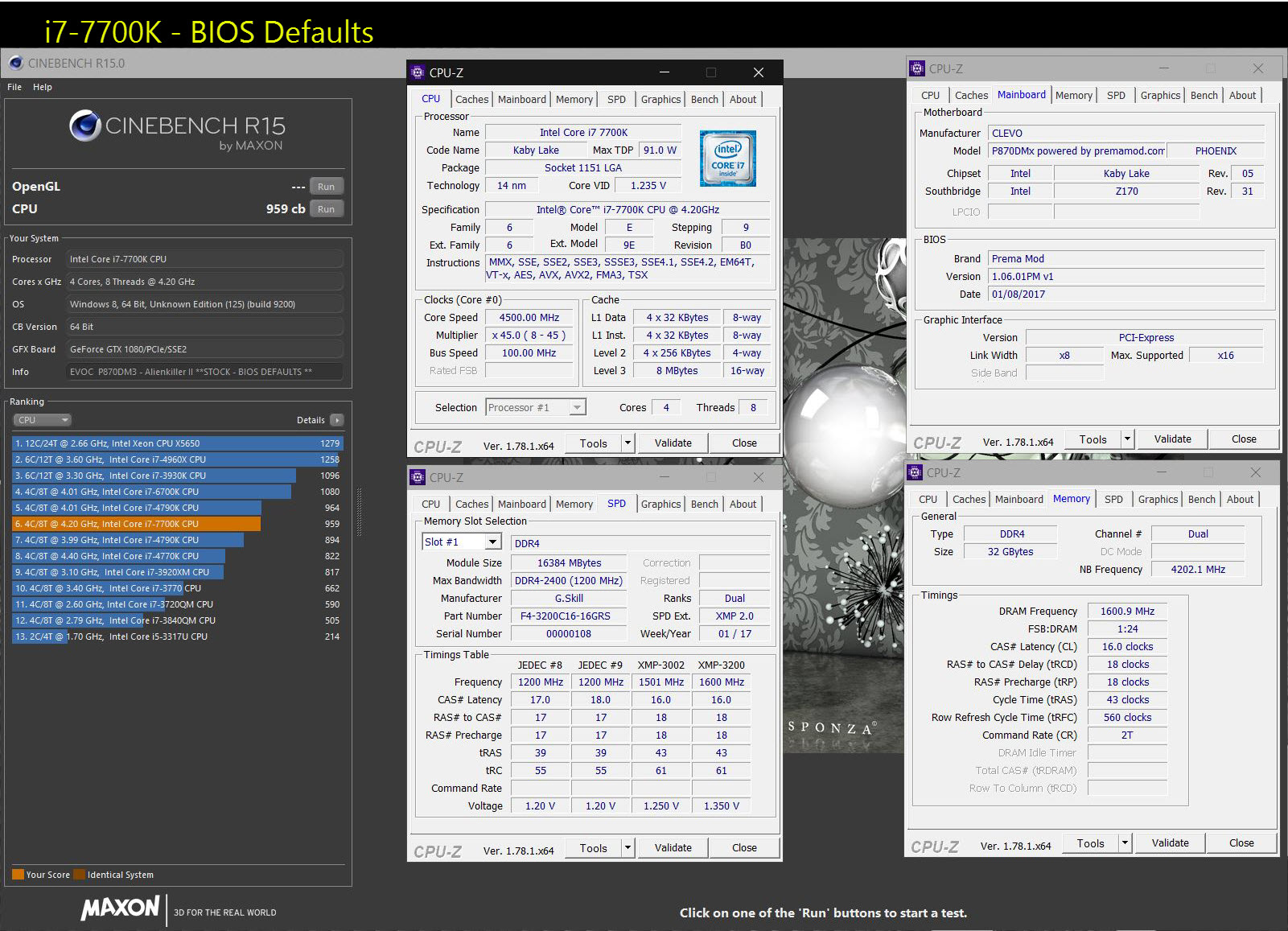The height and width of the screenshot is (931, 1288).
Task: Select Memory tab in the Mainboard window
Action: click(x=1073, y=95)
